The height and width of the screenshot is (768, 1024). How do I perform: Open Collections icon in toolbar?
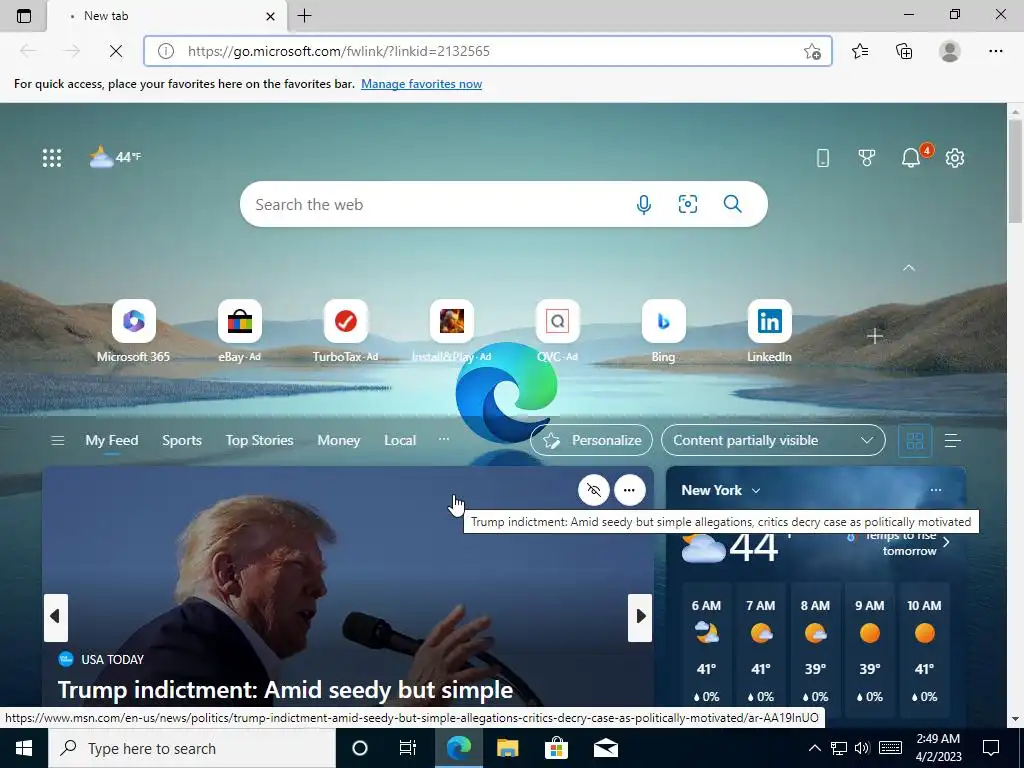pos(904,51)
